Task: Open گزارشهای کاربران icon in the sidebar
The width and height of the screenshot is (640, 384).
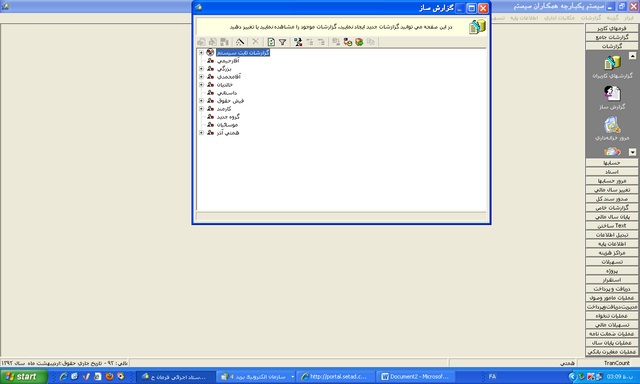Action: (x=612, y=67)
